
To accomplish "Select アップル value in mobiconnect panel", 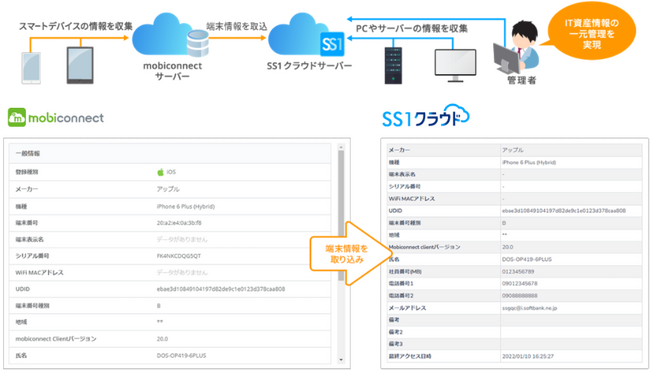I will (x=168, y=189).
